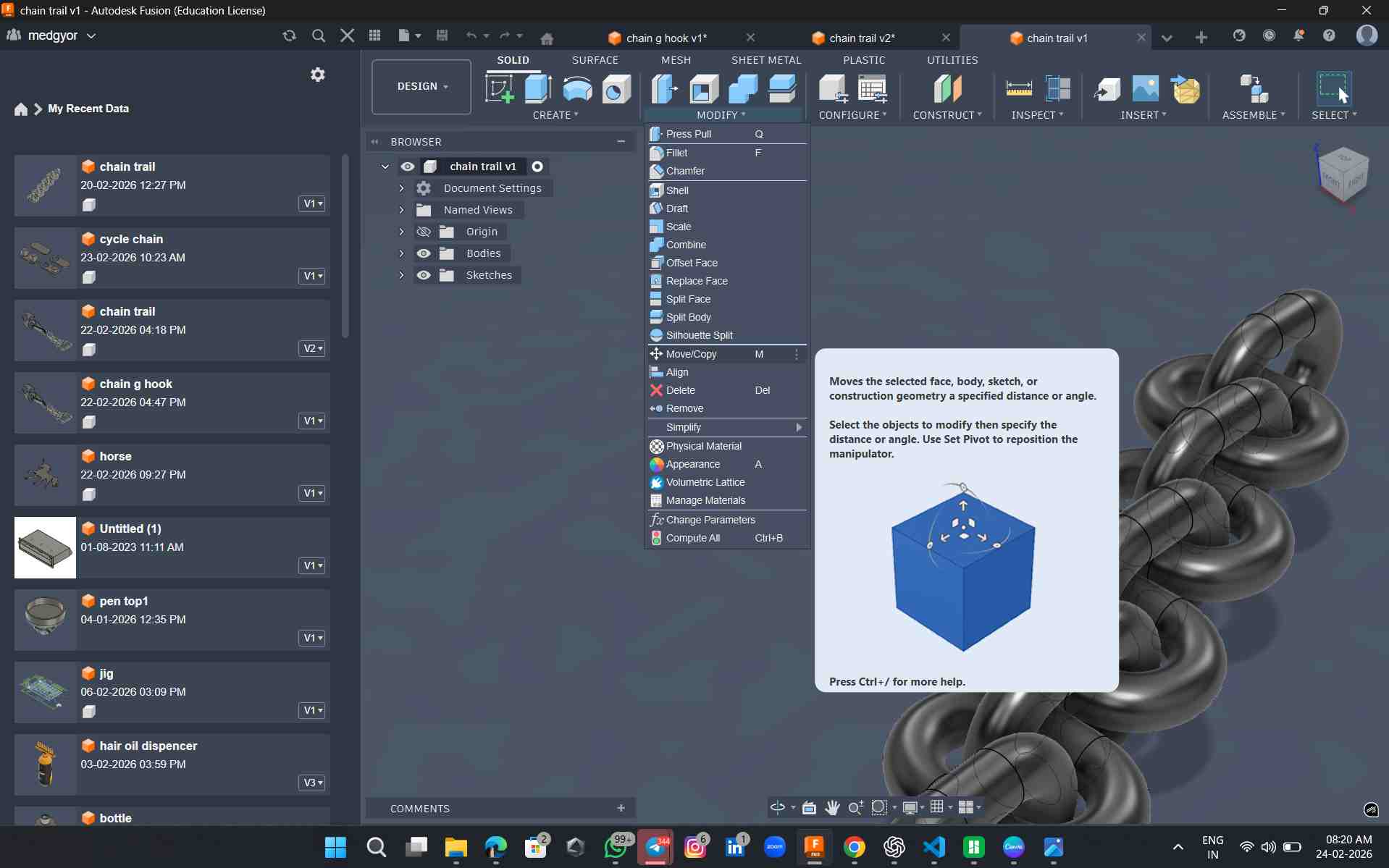Click the ViewCube in the viewport
This screenshot has height=868, width=1389.
pos(1342,174)
